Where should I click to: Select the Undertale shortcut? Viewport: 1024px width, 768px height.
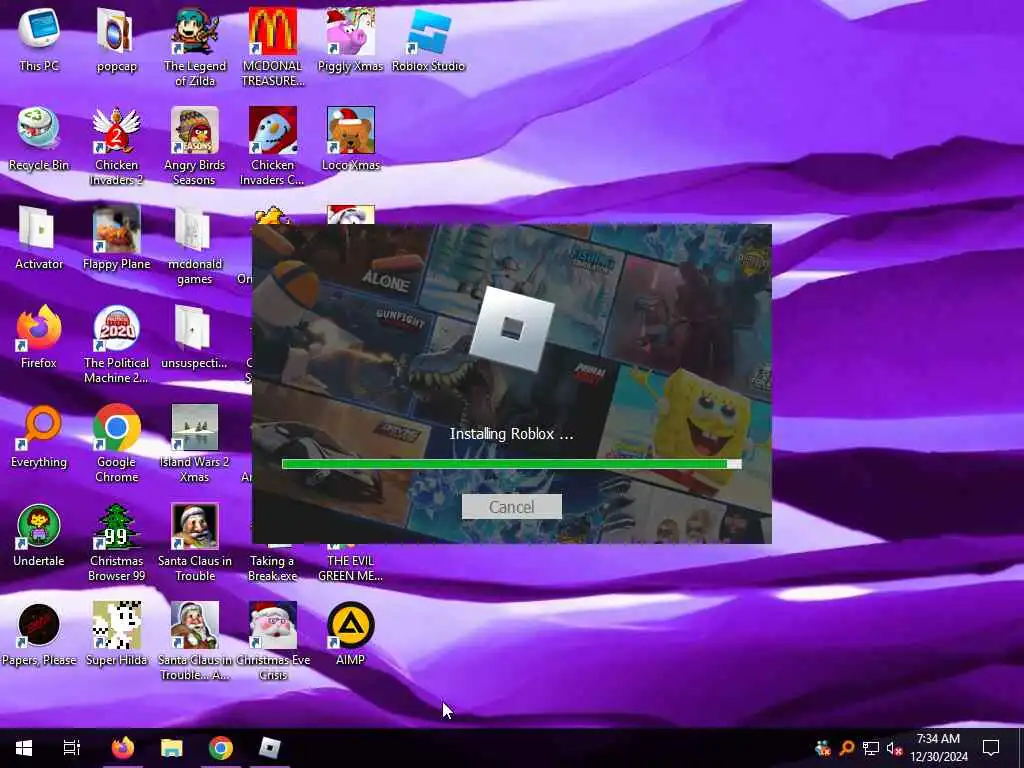(x=39, y=536)
